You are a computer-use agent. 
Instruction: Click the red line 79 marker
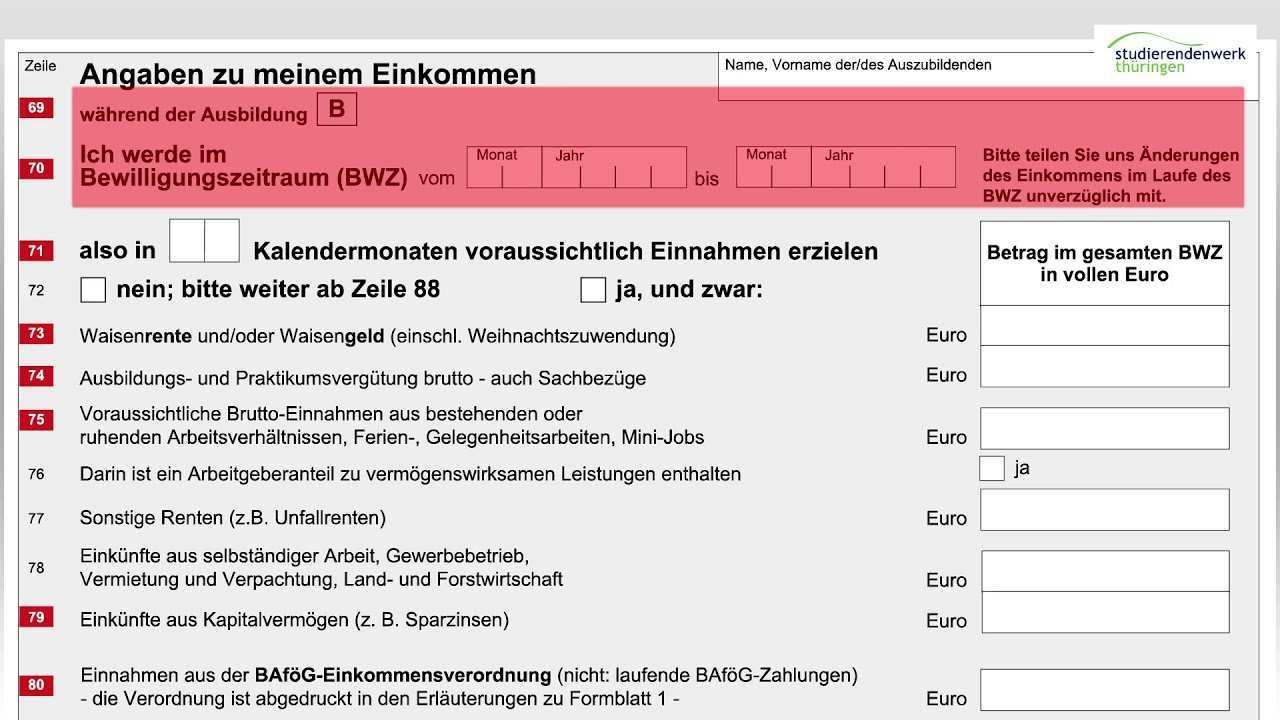36,617
